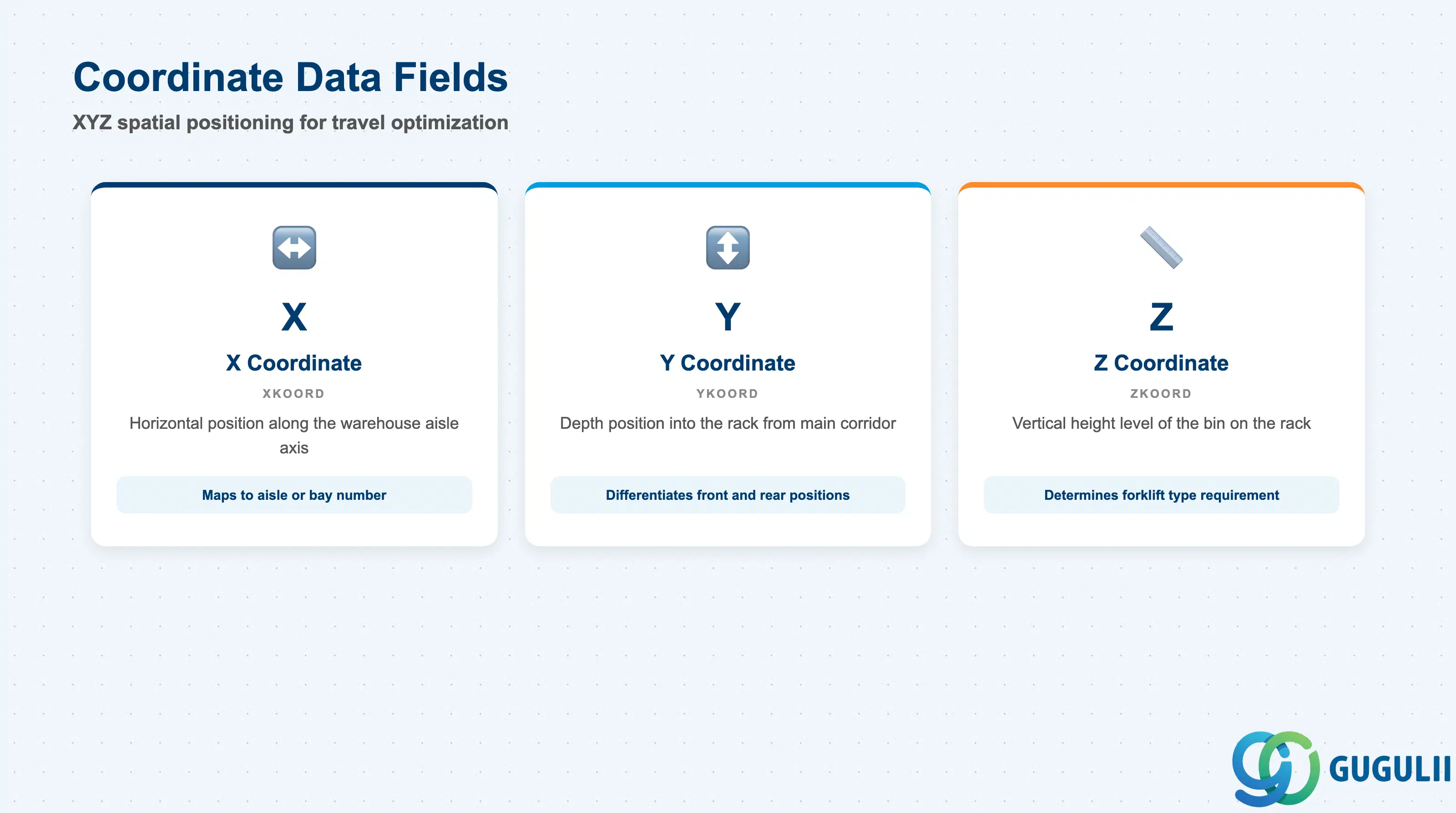
Task: Click the Gugulii logo swirl icon
Action: coord(1275,768)
